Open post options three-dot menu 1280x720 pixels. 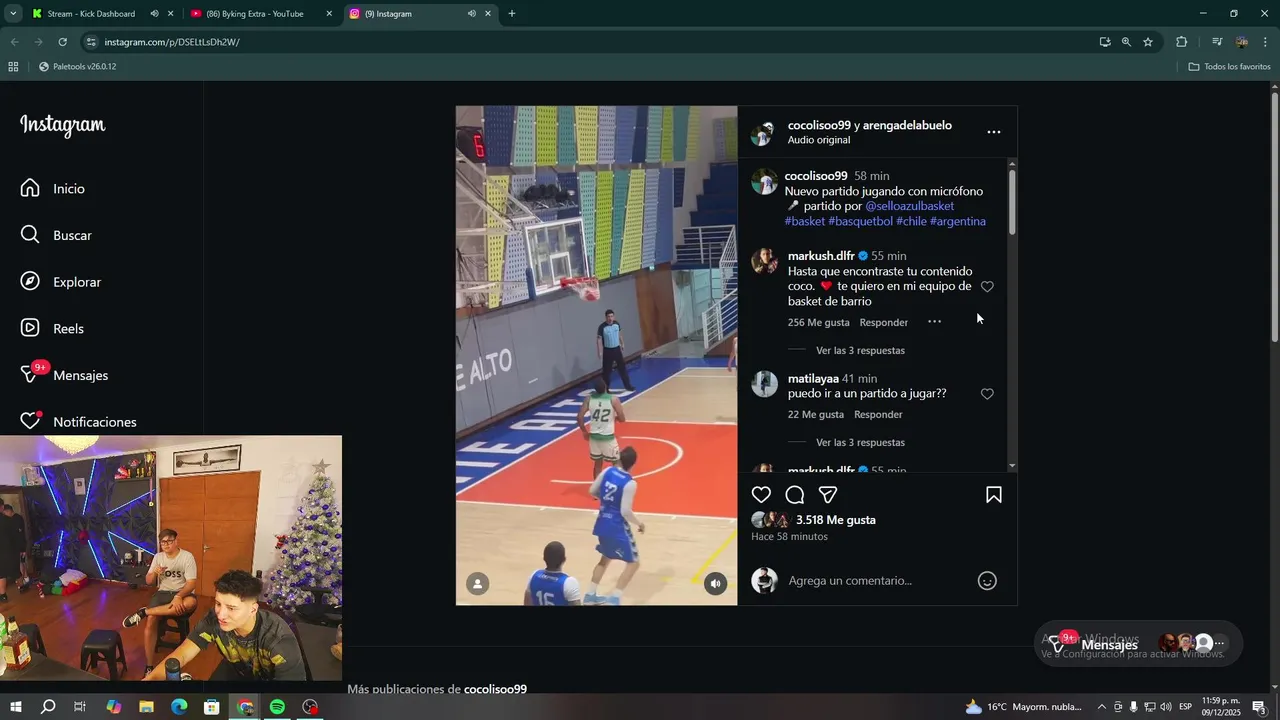[993, 132]
